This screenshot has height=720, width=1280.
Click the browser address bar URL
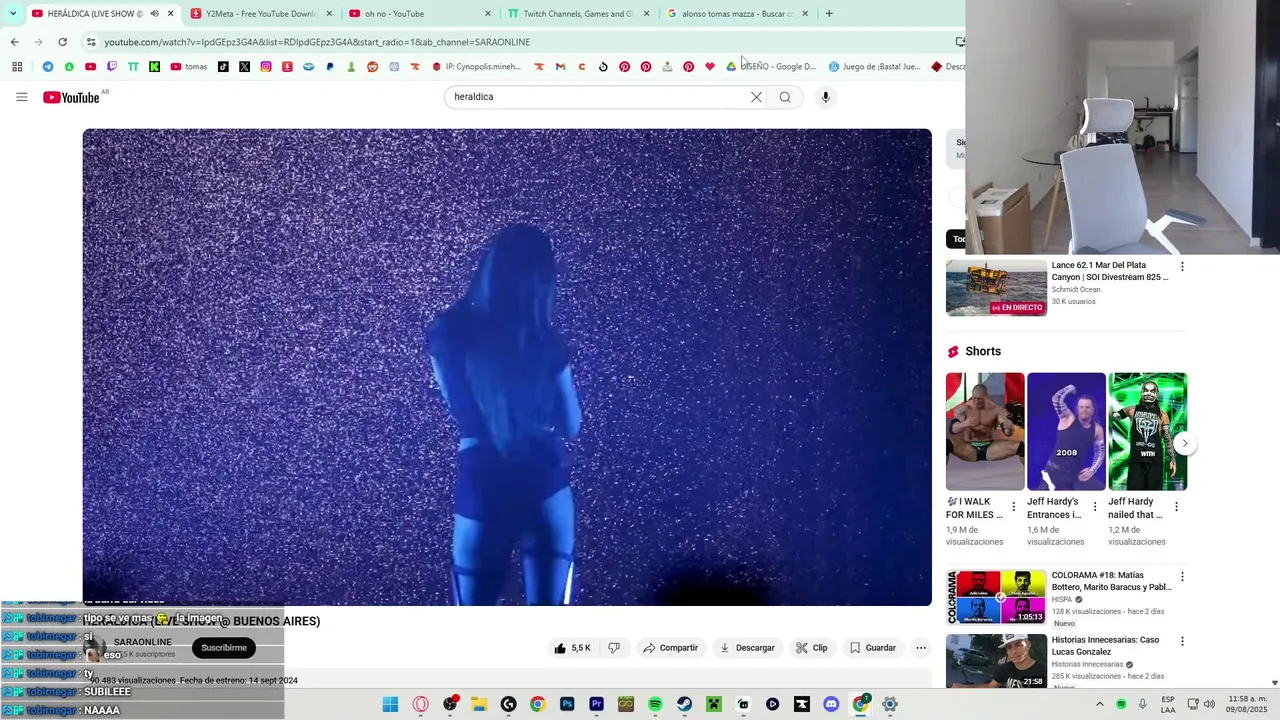click(x=317, y=42)
